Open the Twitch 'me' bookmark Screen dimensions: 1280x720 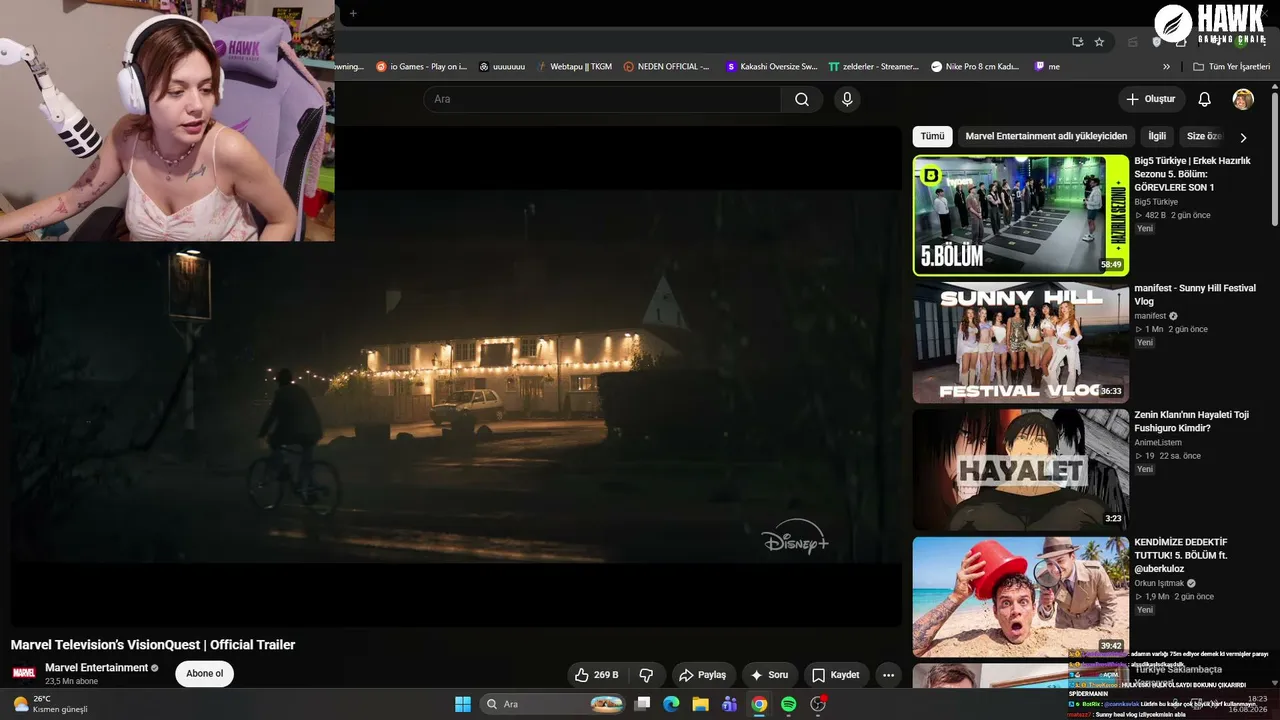1047,67
